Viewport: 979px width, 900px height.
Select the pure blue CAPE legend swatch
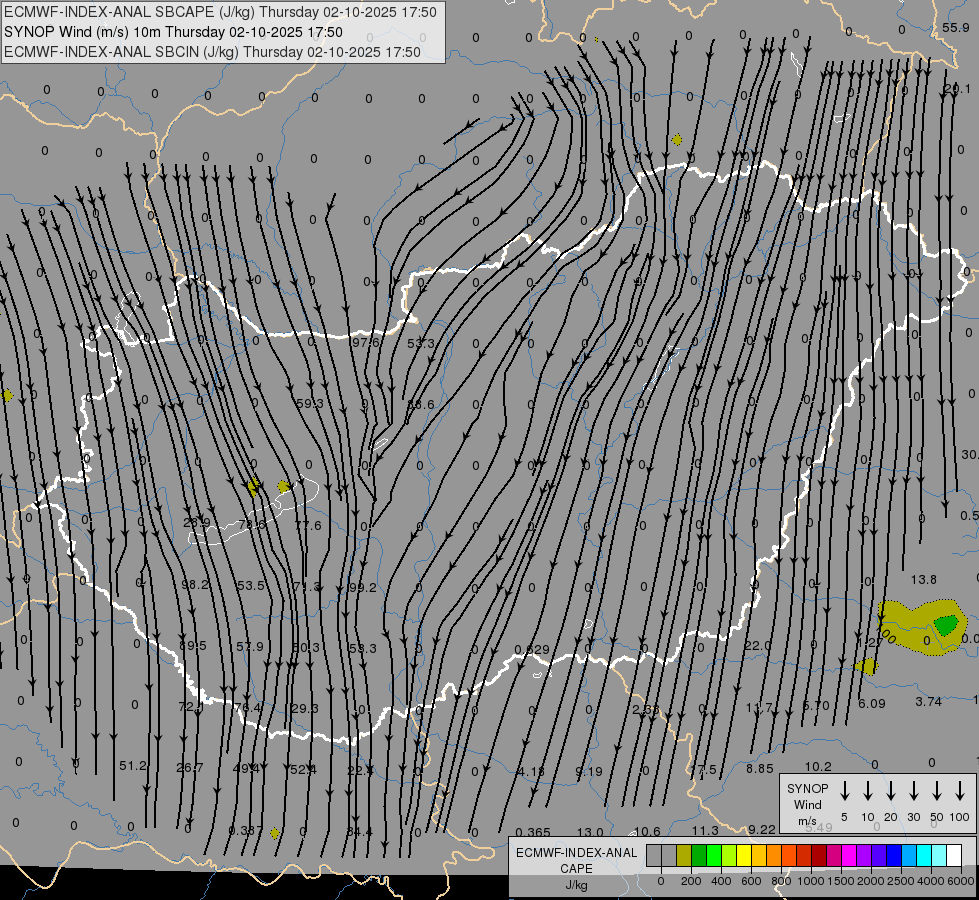(894, 856)
